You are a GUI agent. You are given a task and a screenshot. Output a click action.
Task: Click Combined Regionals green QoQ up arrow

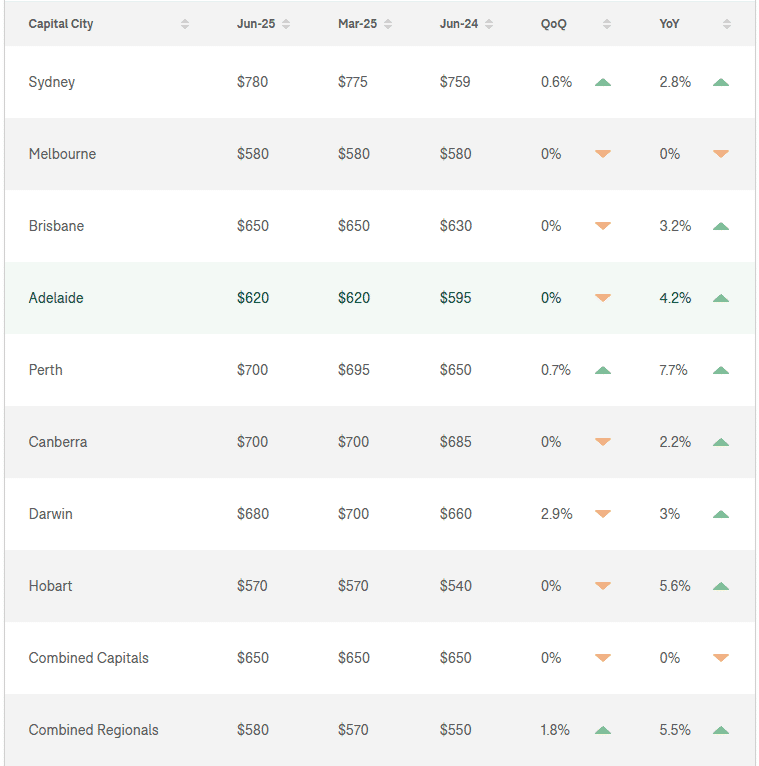[602, 730]
